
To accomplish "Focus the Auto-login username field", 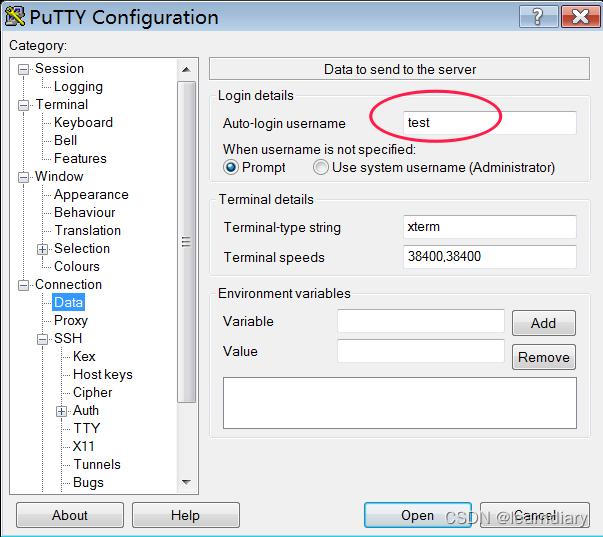I will (x=490, y=123).
